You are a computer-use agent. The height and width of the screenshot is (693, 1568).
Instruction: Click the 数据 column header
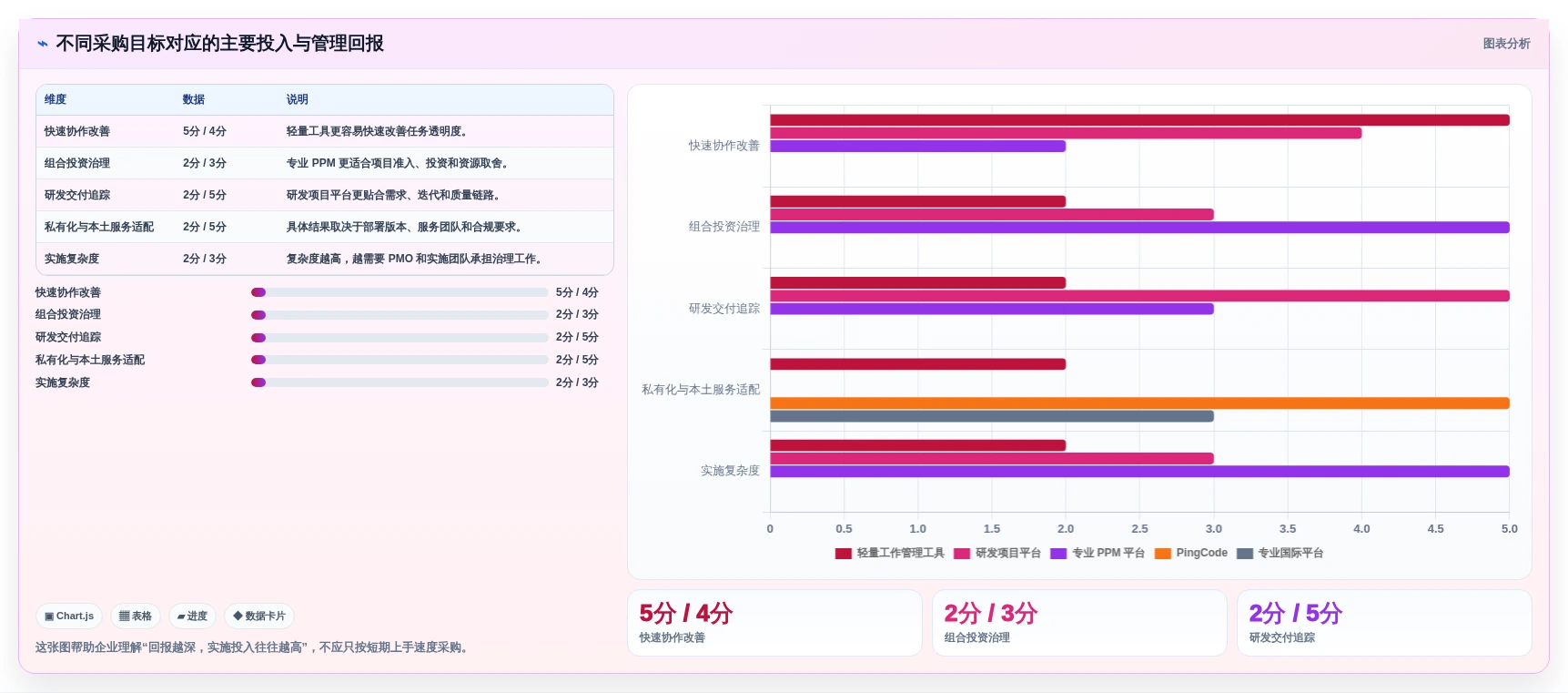point(194,99)
